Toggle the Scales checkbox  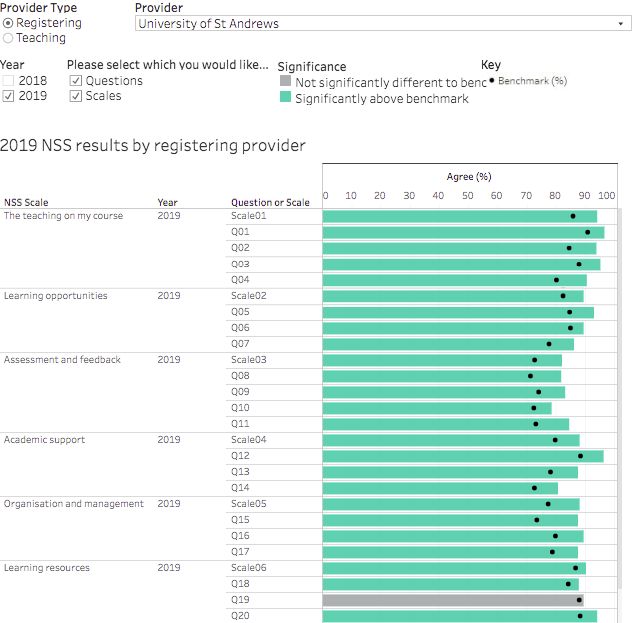76,97
